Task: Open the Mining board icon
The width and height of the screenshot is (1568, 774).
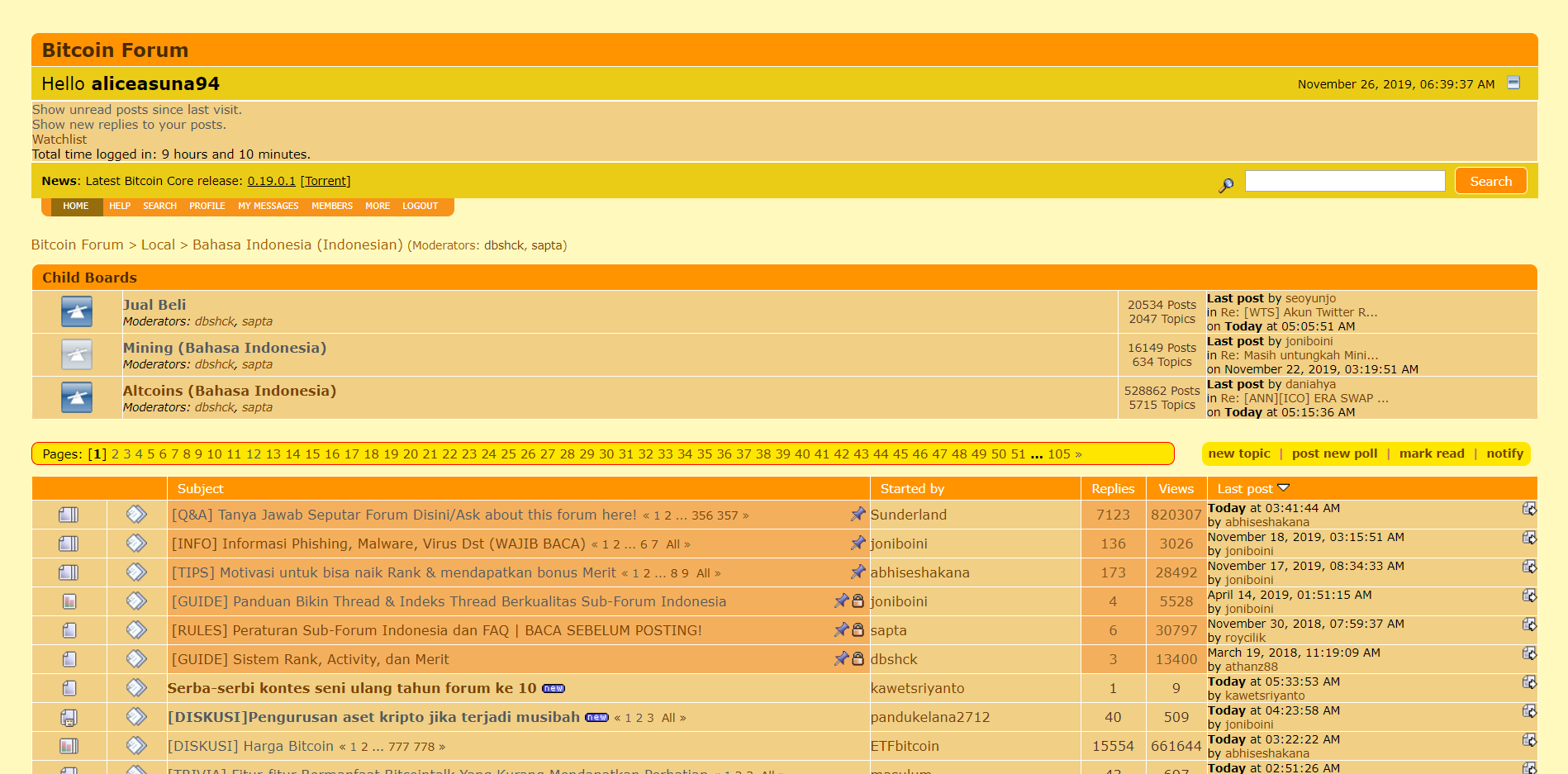Action: [x=77, y=354]
